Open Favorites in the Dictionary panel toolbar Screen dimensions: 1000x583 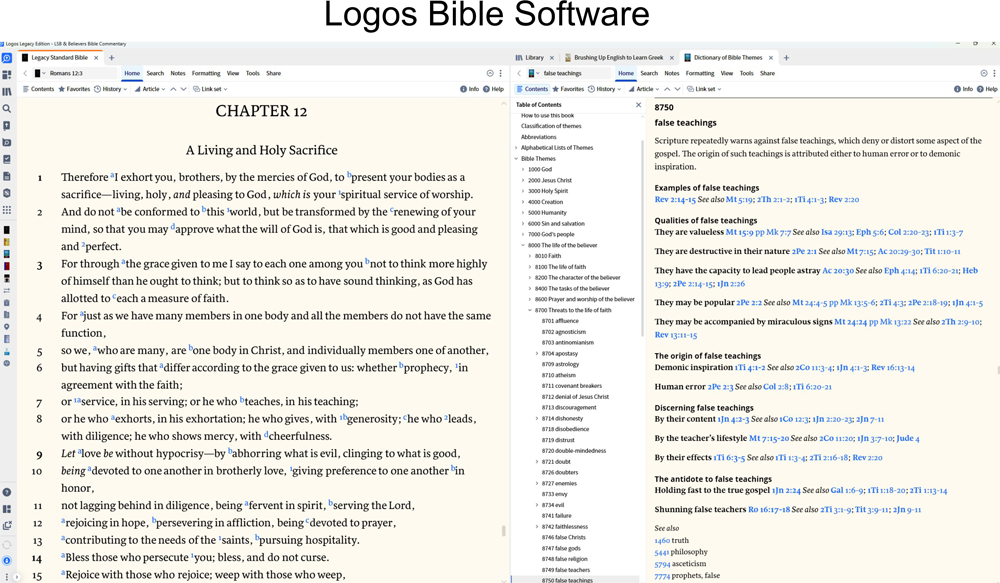click(568, 89)
